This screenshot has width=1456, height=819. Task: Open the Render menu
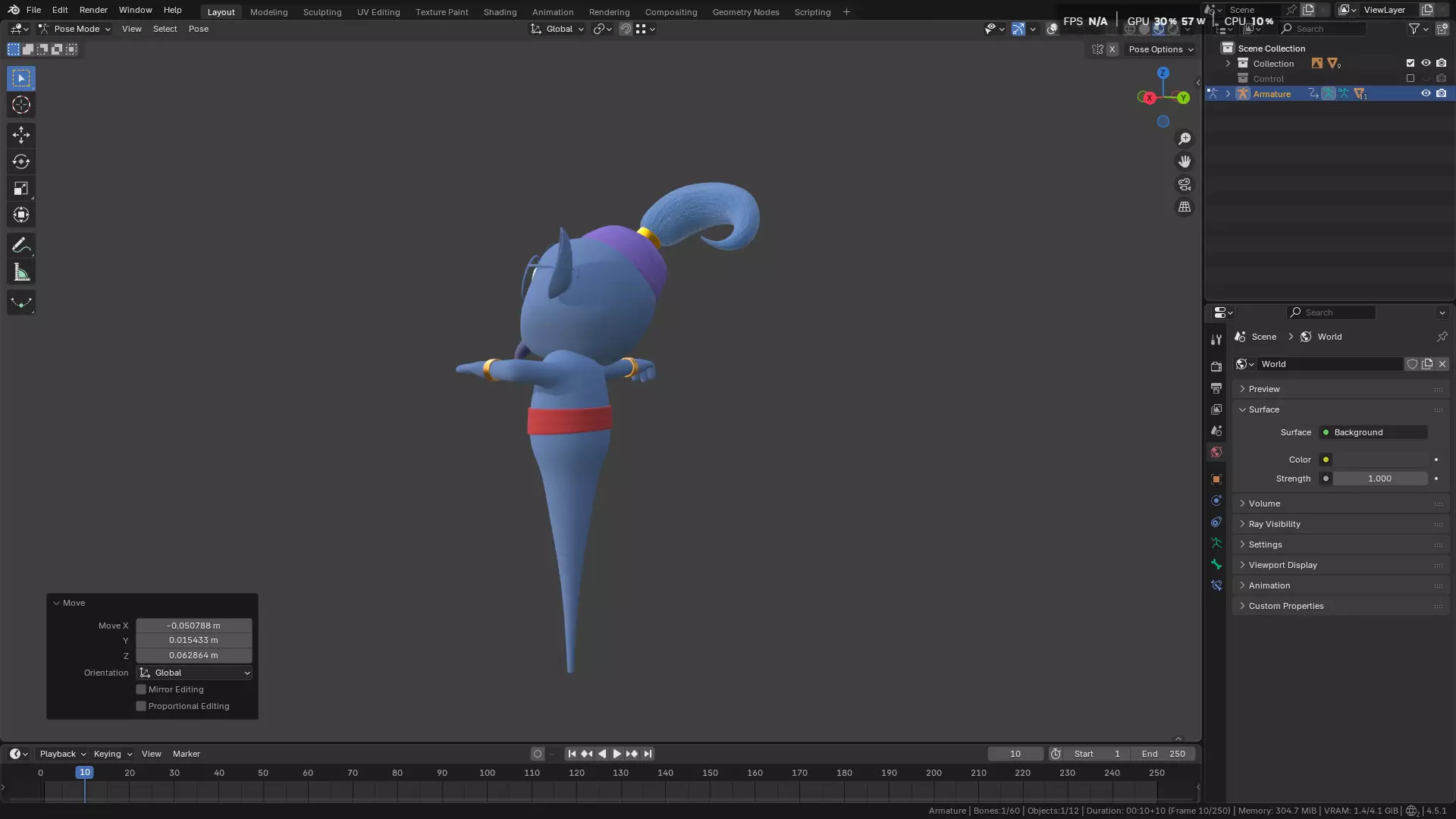click(93, 10)
